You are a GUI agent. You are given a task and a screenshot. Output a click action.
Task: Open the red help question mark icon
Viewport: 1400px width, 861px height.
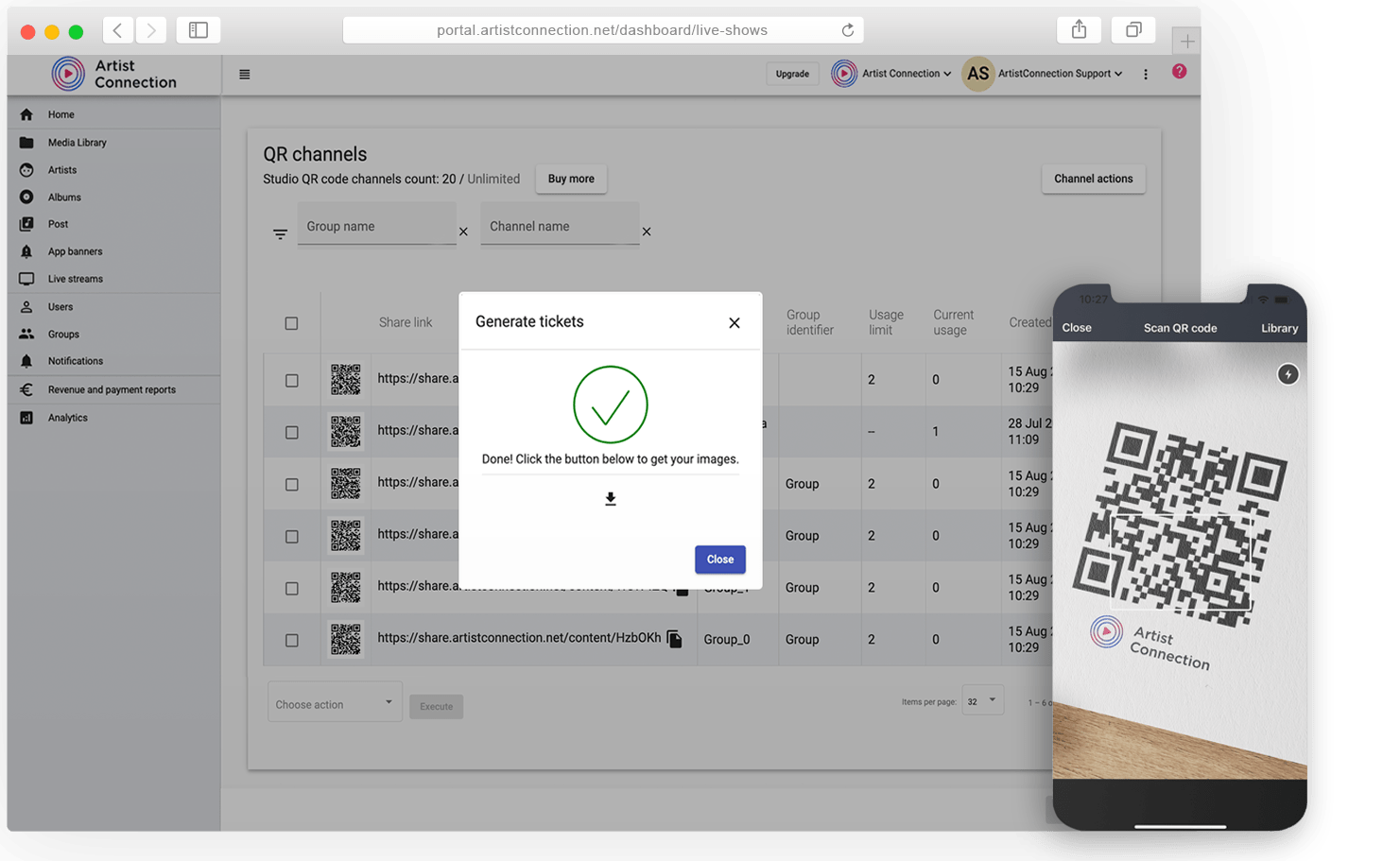coord(1179,72)
